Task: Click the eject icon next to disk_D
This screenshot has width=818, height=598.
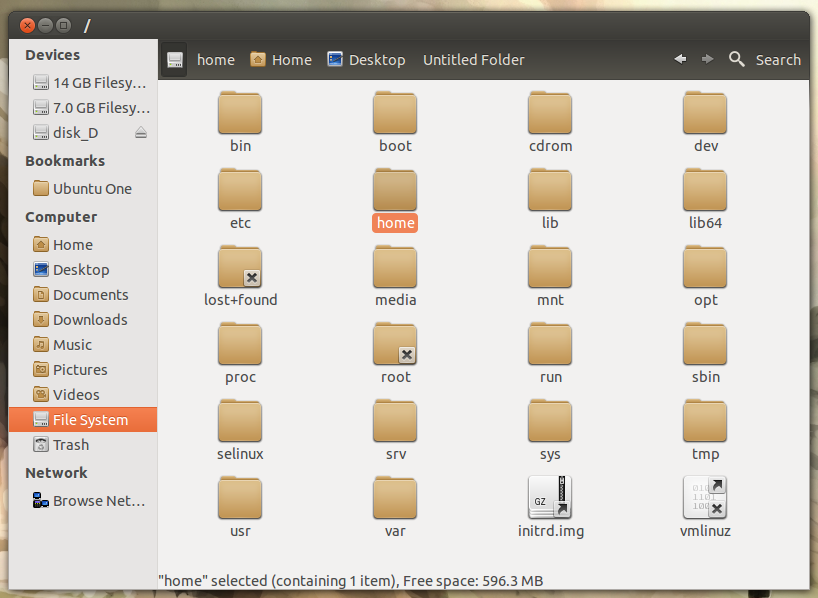Action: click(x=141, y=133)
